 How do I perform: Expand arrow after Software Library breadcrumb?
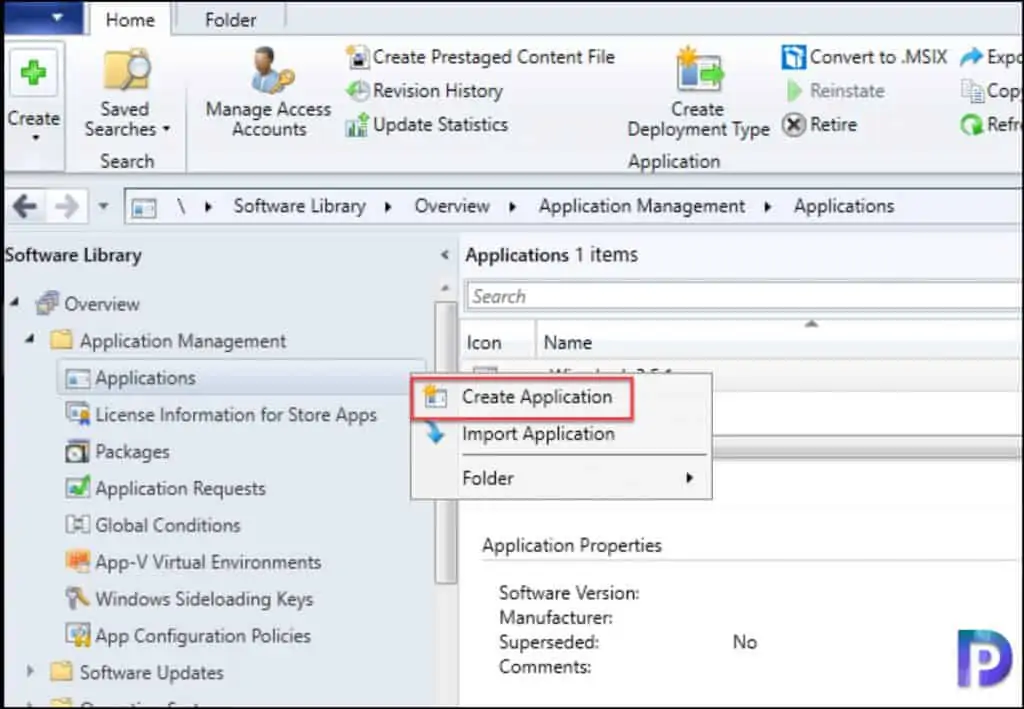click(x=389, y=207)
